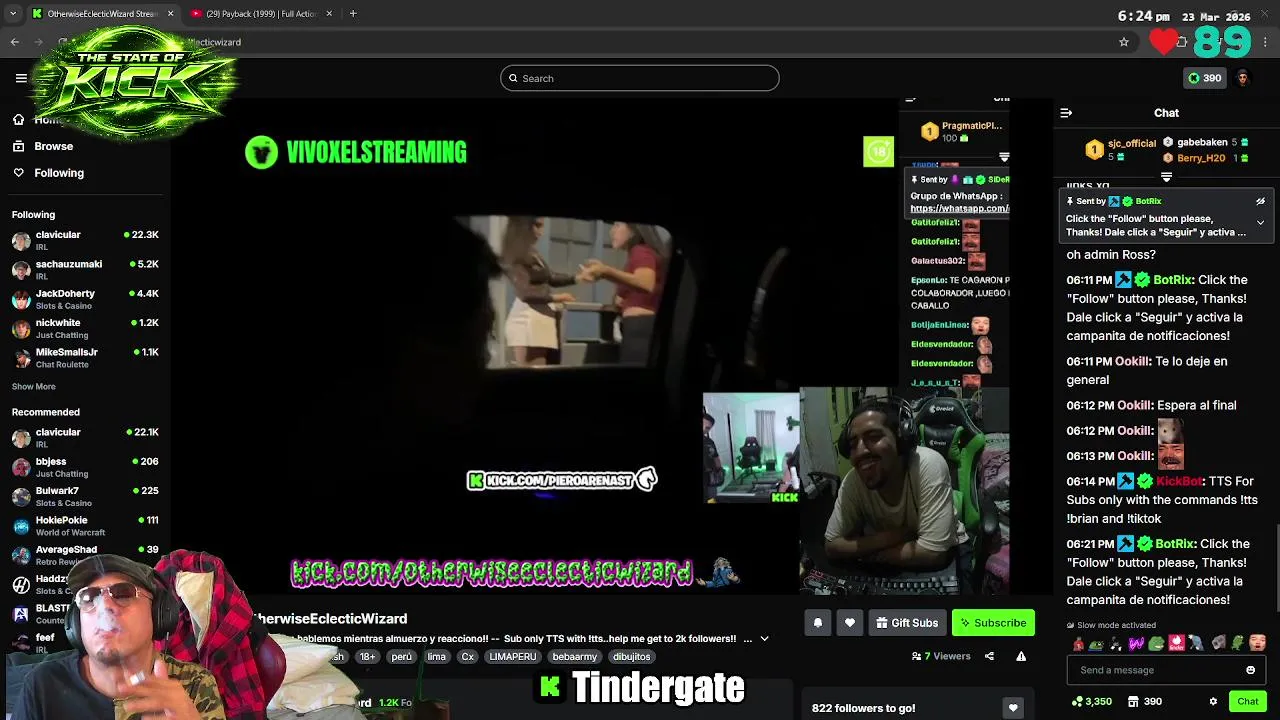The image size is (1280, 720).
Task: Open chat settings gear
Action: (1213, 702)
